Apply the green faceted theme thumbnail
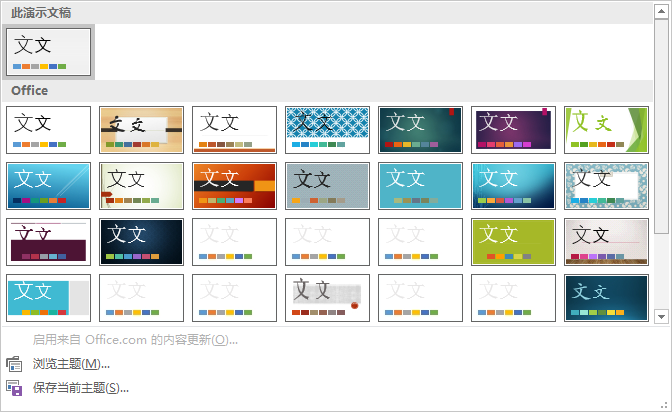672x412 pixels. click(606, 130)
